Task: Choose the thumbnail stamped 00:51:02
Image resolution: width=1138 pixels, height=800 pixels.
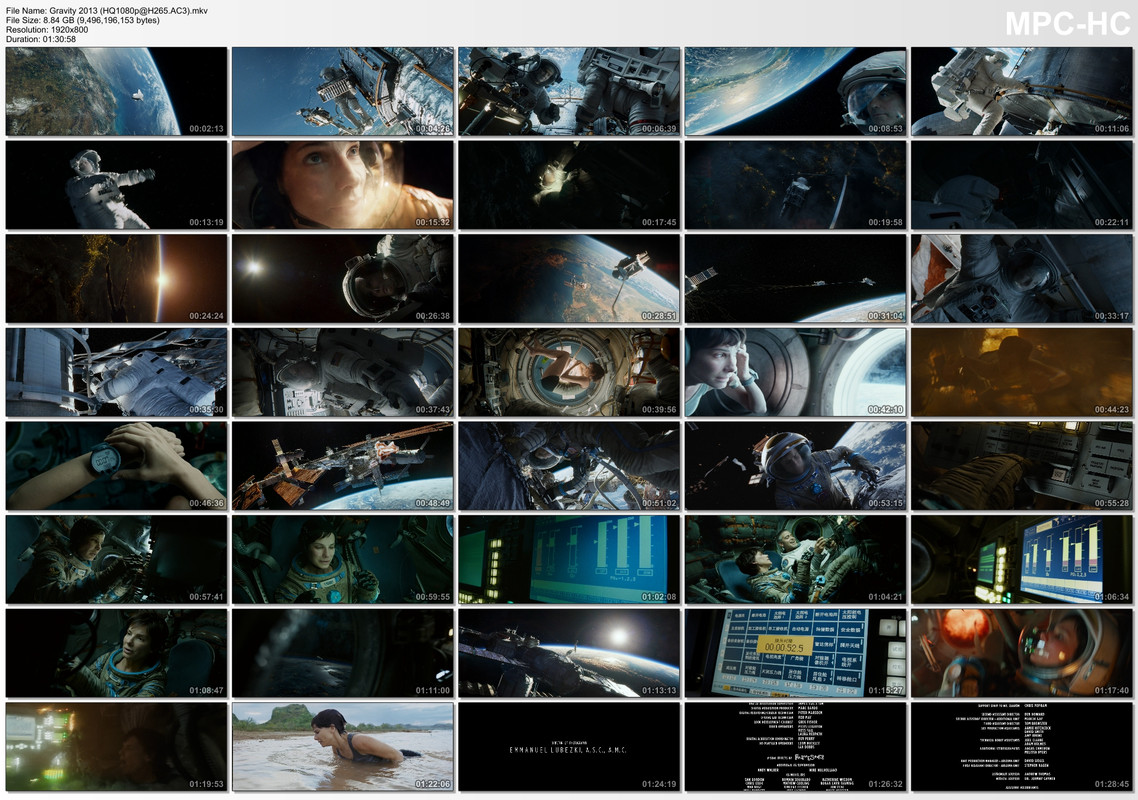Action: click(x=569, y=466)
